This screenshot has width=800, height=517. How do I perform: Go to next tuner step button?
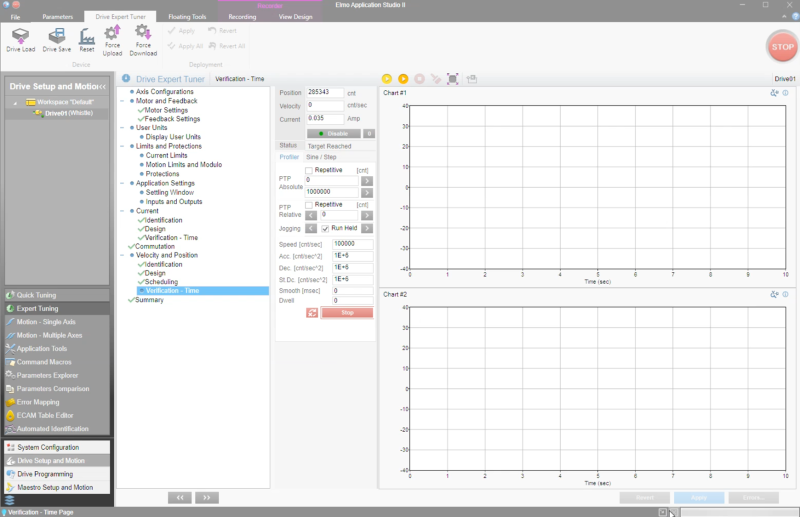(x=207, y=498)
